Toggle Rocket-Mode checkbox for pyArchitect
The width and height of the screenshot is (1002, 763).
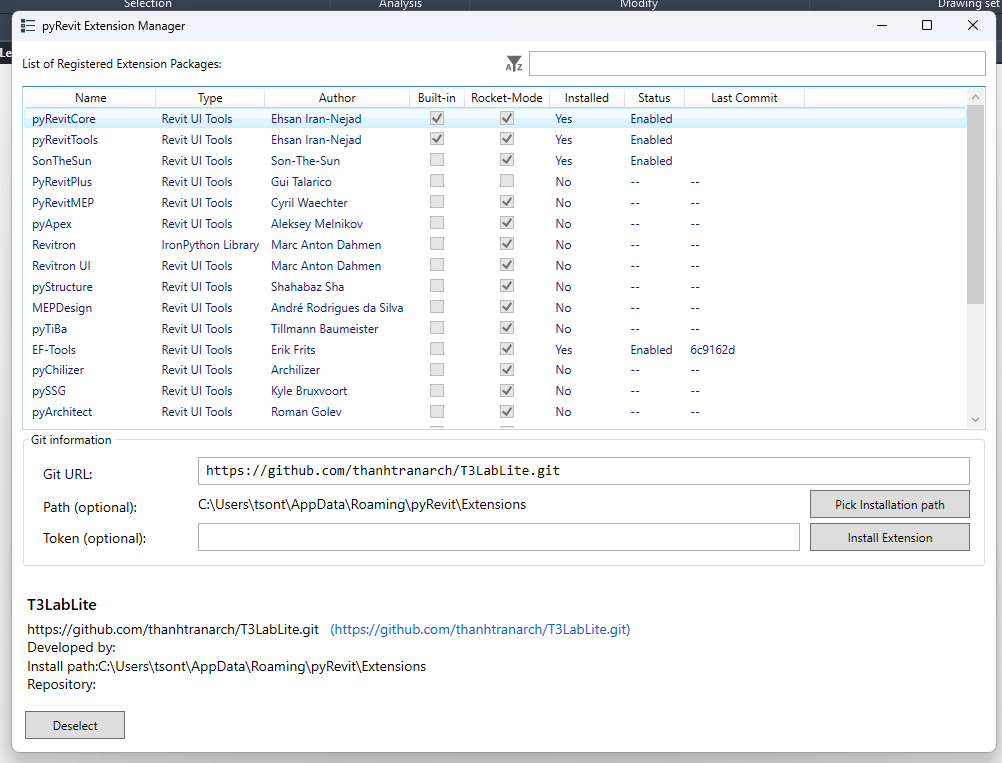pos(507,412)
